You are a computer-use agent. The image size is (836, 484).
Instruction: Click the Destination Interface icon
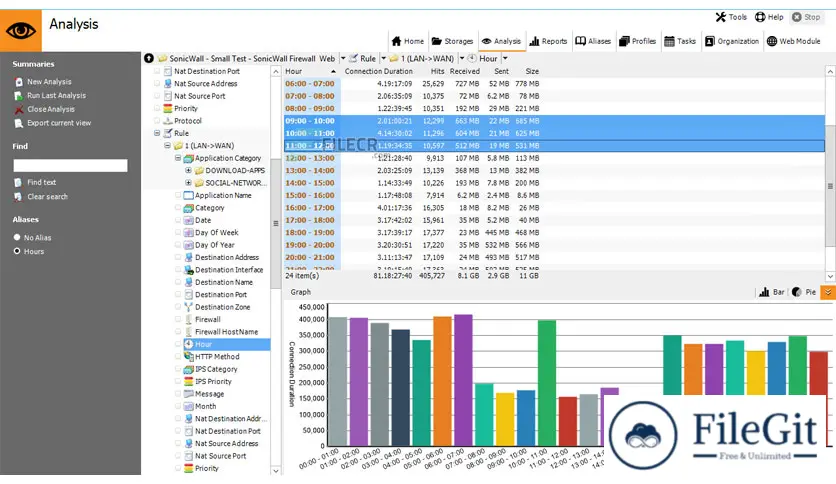(189, 270)
